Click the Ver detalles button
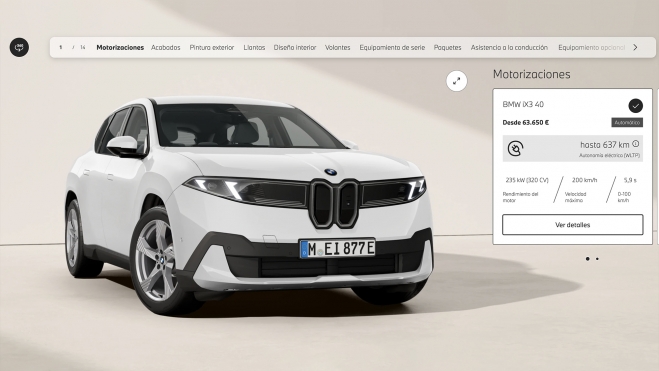 572,225
